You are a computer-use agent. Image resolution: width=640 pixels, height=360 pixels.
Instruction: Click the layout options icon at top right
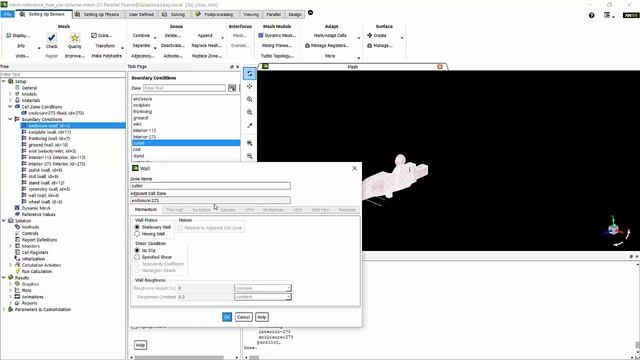tap(608, 15)
